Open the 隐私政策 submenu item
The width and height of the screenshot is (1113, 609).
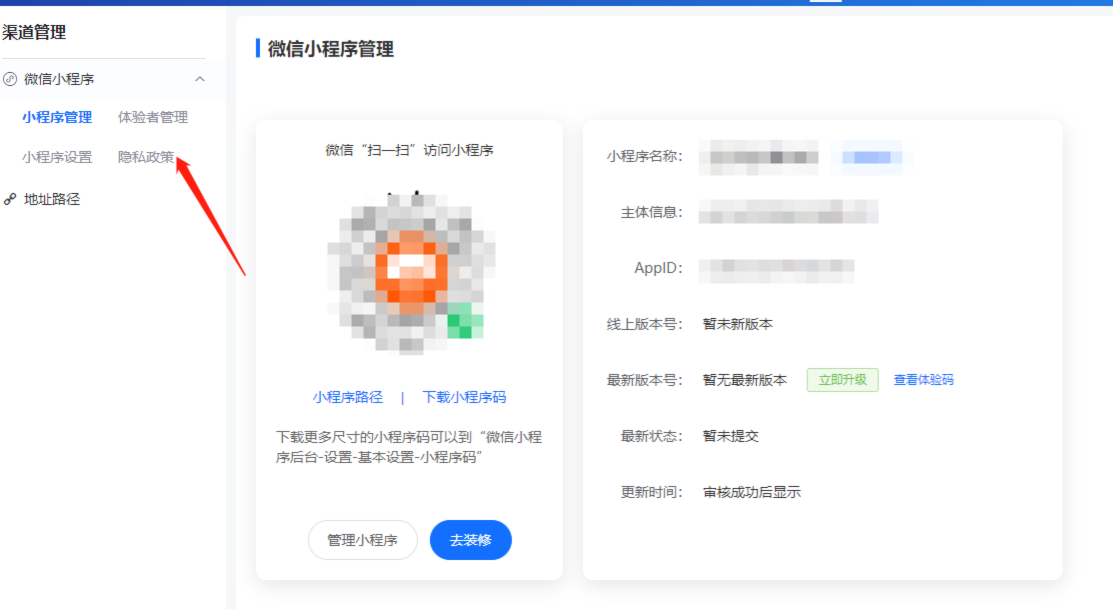(146, 157)
